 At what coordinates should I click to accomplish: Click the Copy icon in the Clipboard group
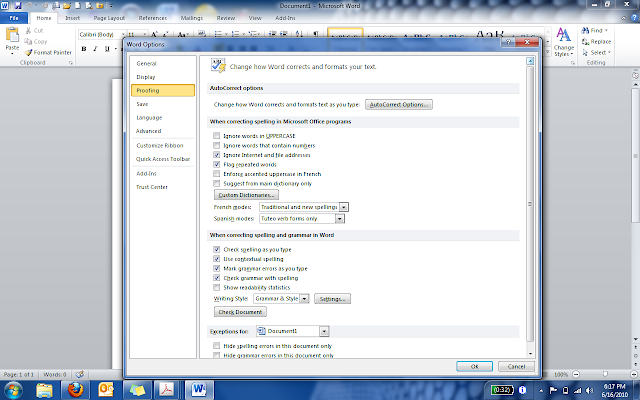(x=28, y=41)
